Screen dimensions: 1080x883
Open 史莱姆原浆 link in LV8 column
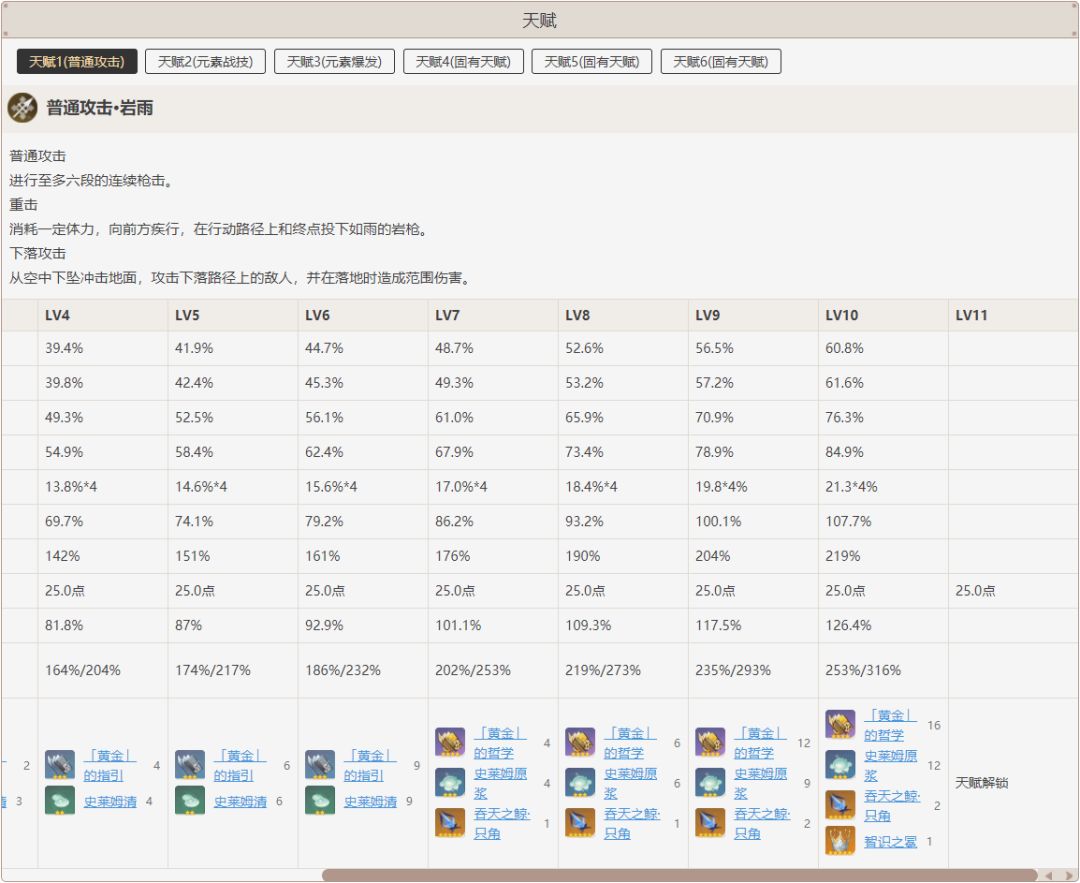[x=631, y=783]
